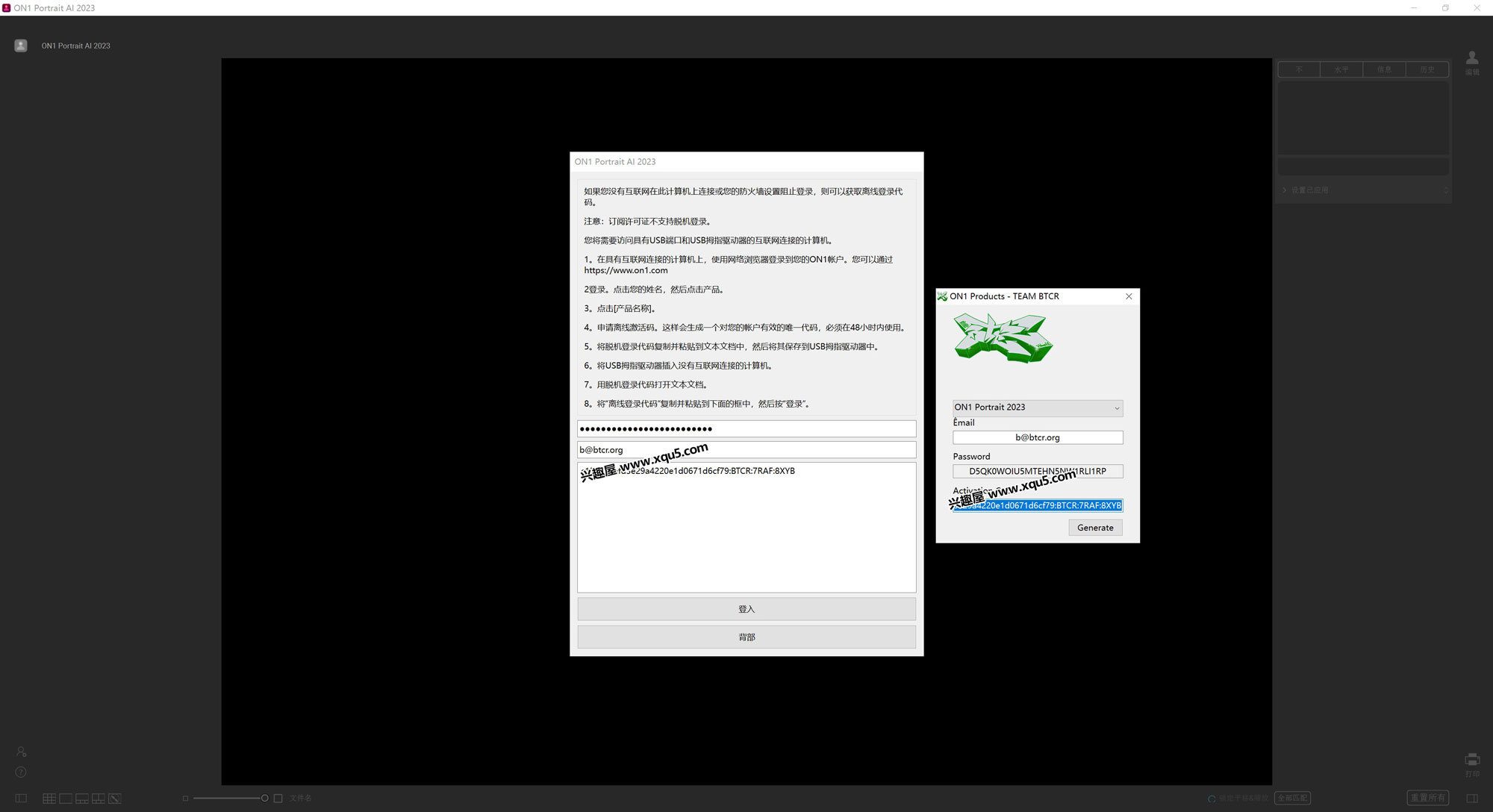Switch to filmstrip view icon
This screenshot has width=1493, height=812.
82,799
